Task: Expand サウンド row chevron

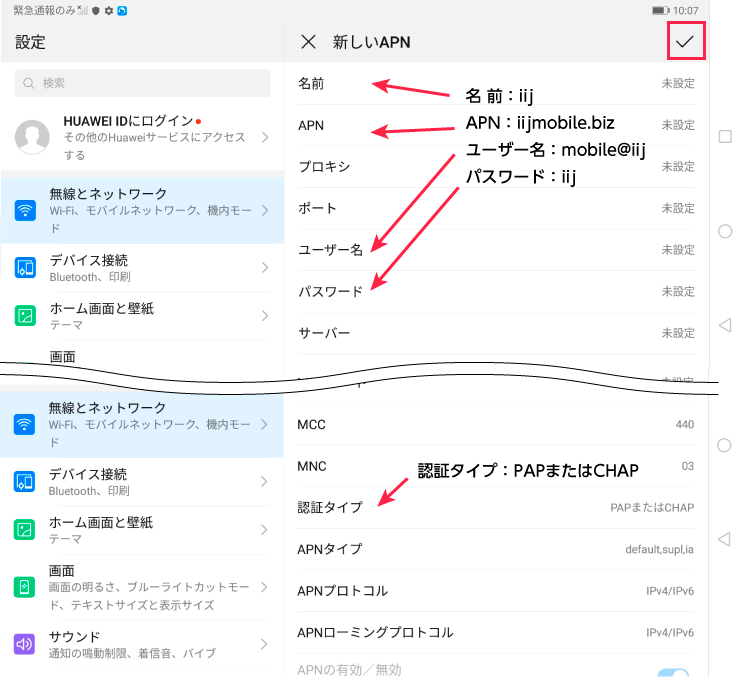Action: point(264,644)
